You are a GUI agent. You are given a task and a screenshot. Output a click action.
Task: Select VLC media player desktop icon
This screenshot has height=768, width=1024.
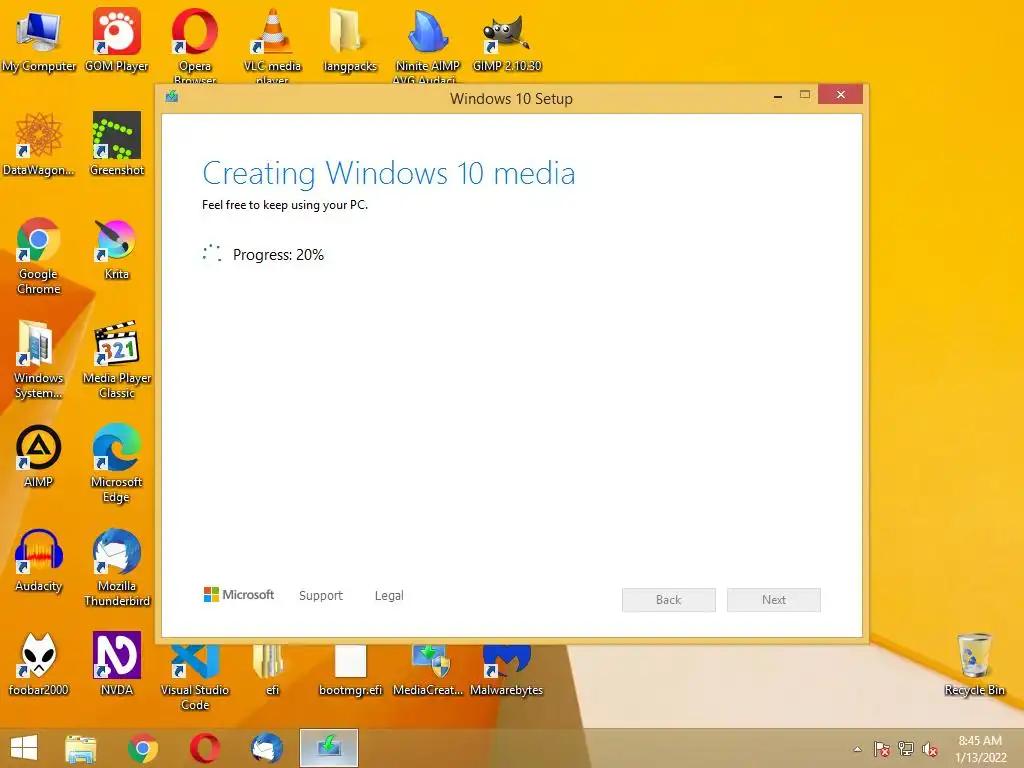tap(272, 44)
